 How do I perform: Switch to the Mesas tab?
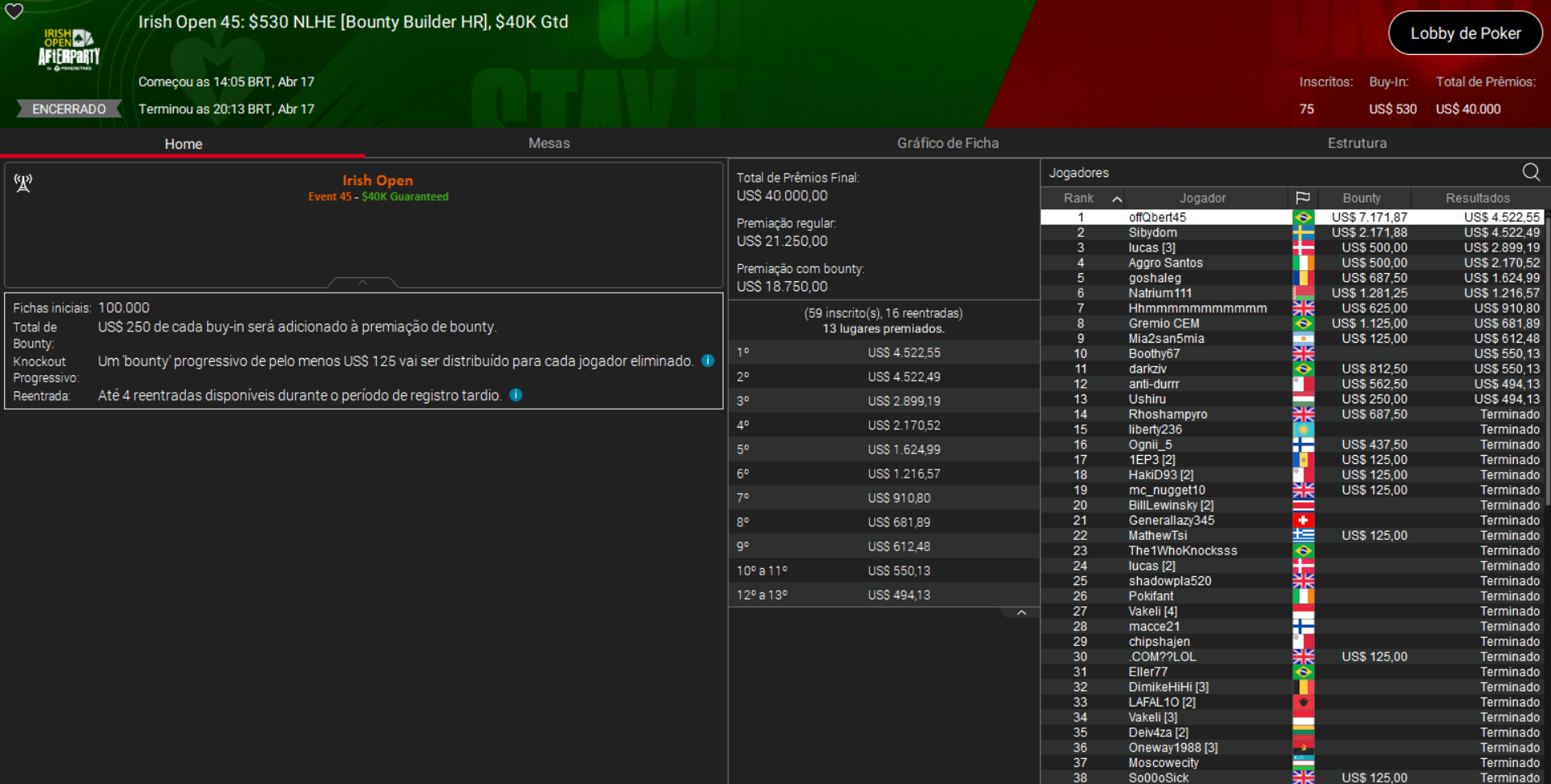click(x=549, y=143)
